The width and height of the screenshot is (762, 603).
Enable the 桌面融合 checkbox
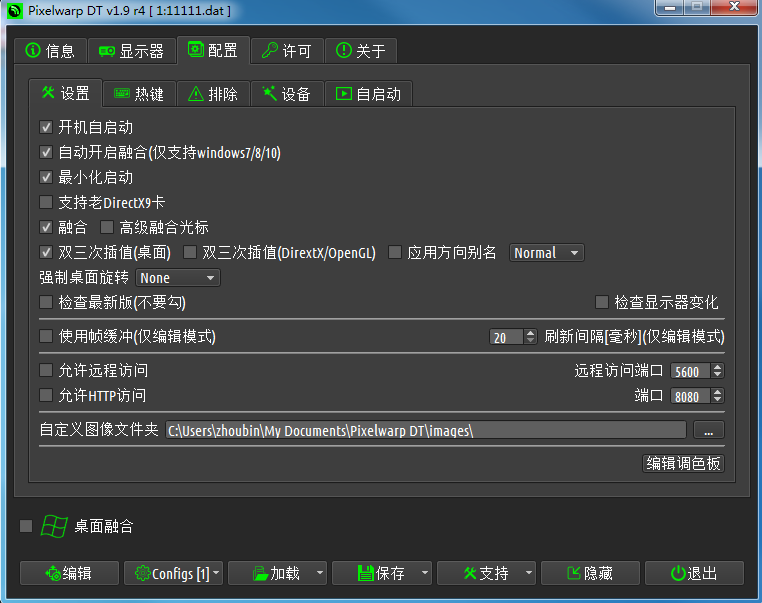[27, 526]
